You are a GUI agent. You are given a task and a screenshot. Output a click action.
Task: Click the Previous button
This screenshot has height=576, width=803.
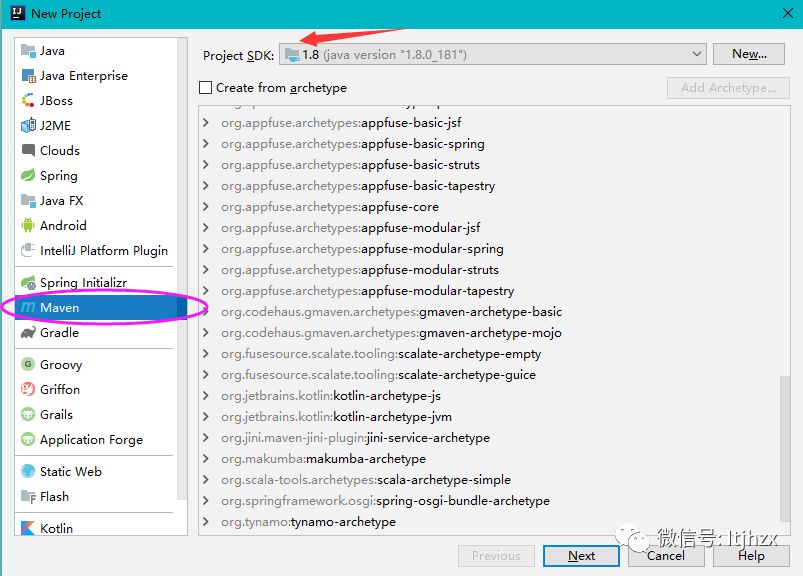click(x=496, y=556)
